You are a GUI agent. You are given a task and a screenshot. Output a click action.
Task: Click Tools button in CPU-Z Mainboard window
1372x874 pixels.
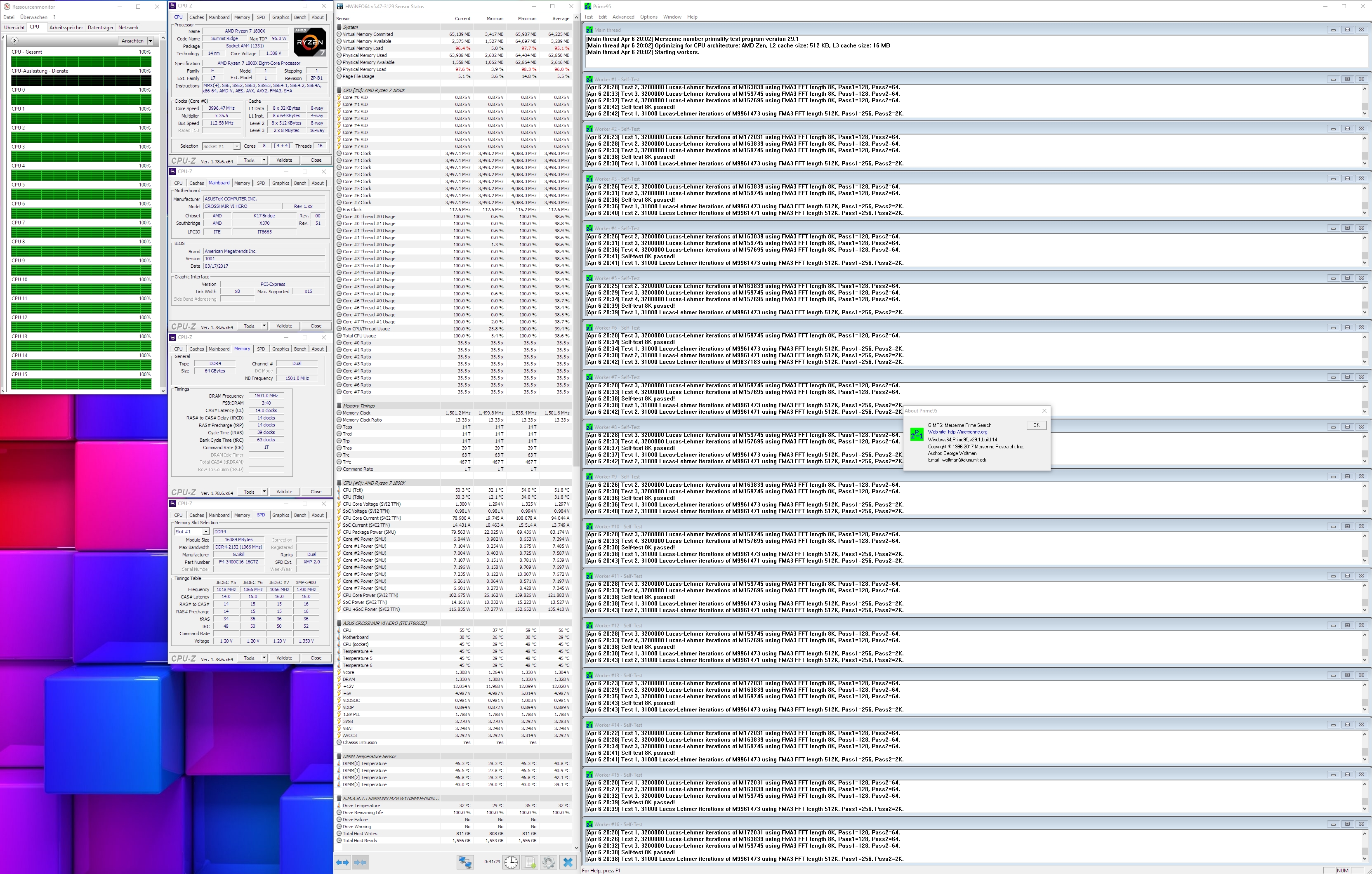(x=249, y=326)
